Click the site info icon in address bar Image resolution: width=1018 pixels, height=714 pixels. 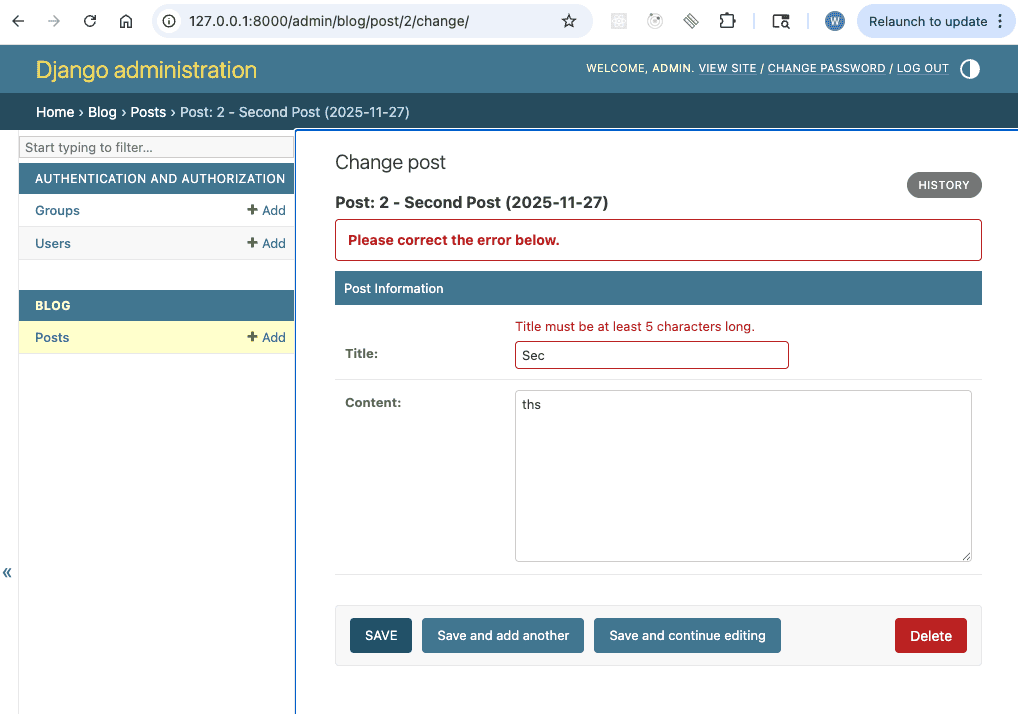click(x=170, y=21)
